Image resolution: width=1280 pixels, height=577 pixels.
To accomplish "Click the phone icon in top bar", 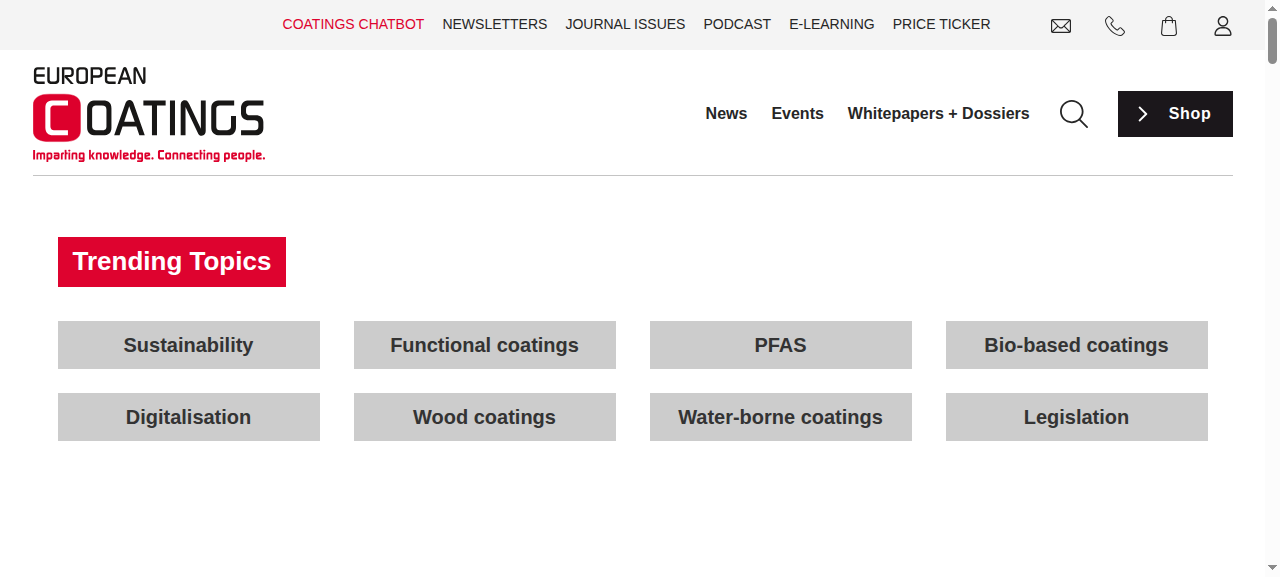I will click(1115, 26).
